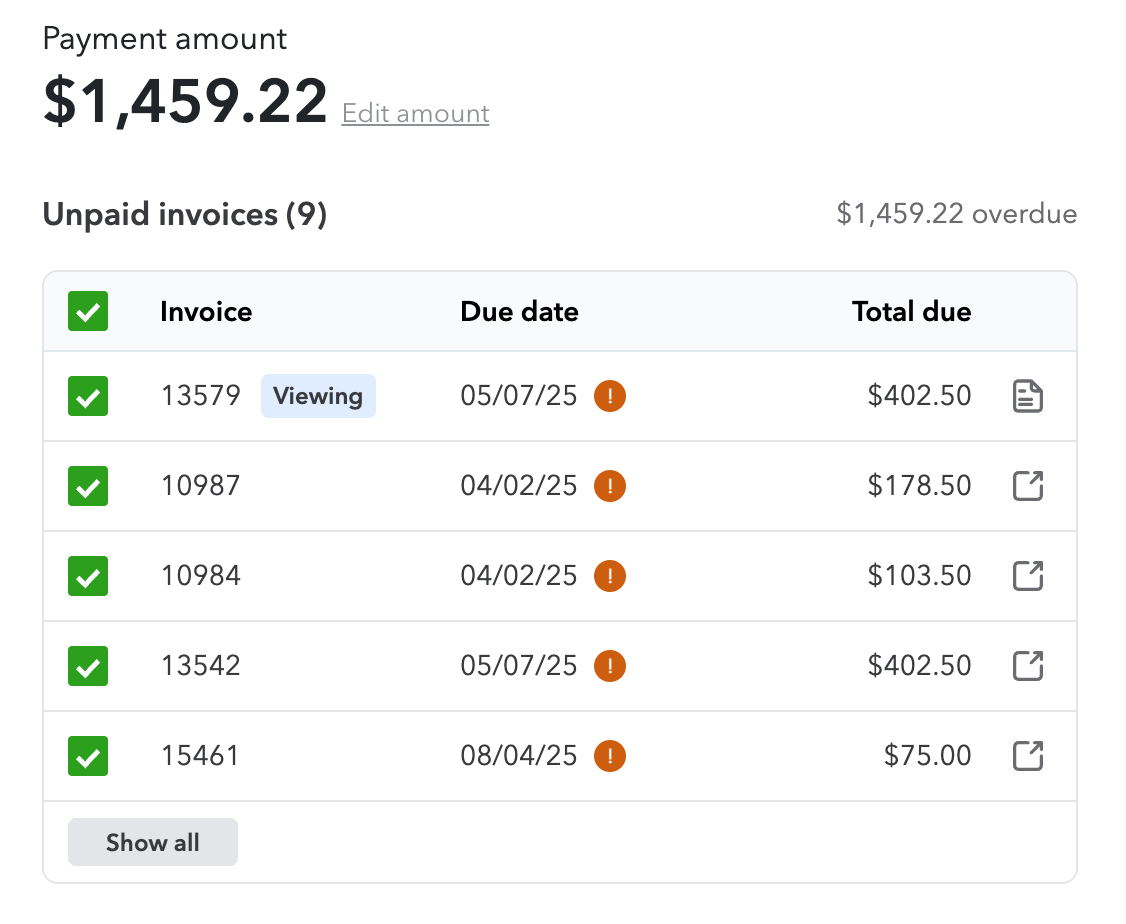Uncheck invoice 15461 checkbox
This screenshot has height=924, width=1126.
[88, 756]
